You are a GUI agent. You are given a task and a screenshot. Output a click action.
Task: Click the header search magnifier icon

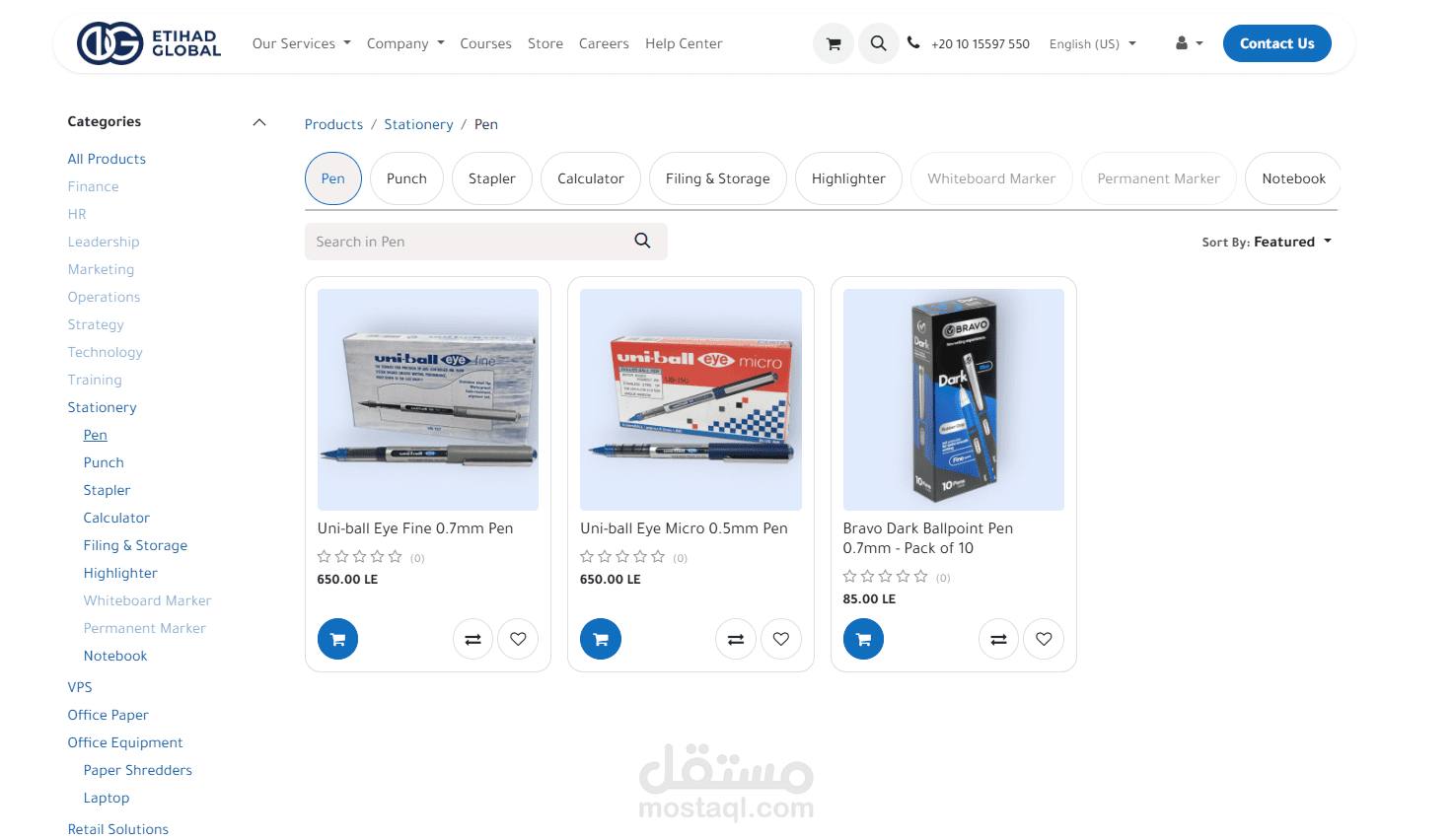pos(878,43)
